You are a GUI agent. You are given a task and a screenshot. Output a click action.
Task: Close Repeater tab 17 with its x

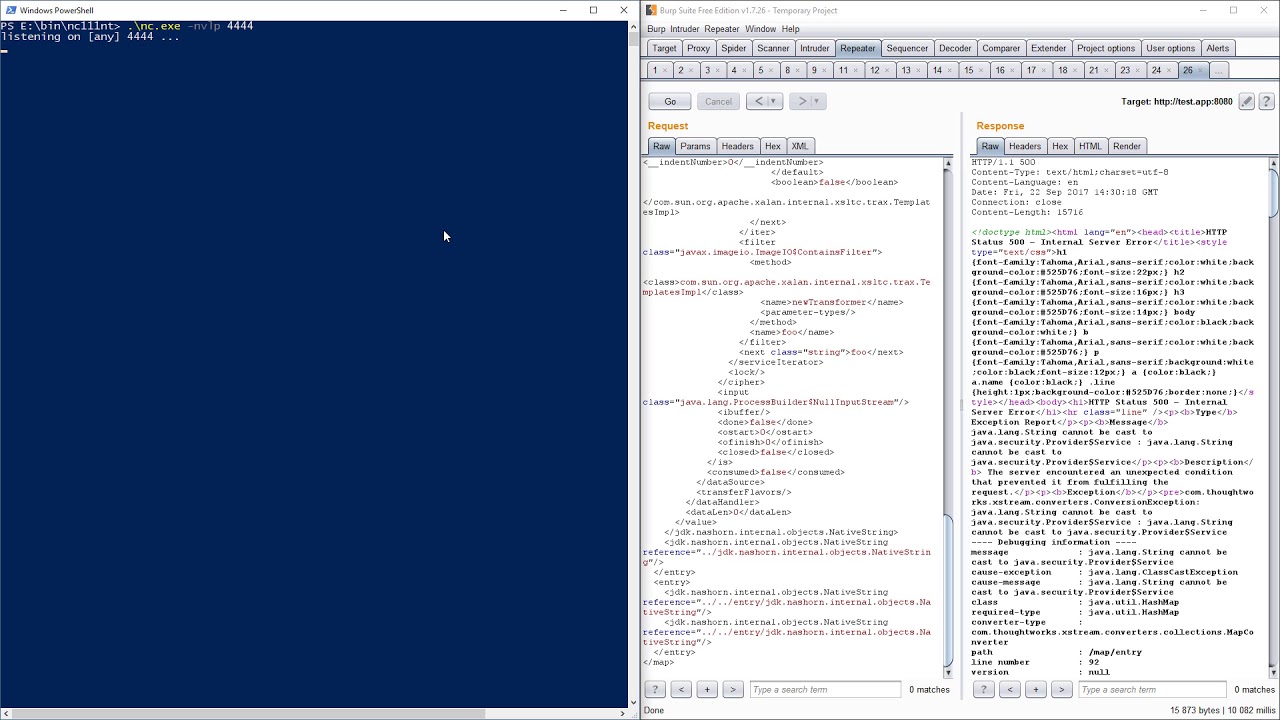click(1044, 71)
